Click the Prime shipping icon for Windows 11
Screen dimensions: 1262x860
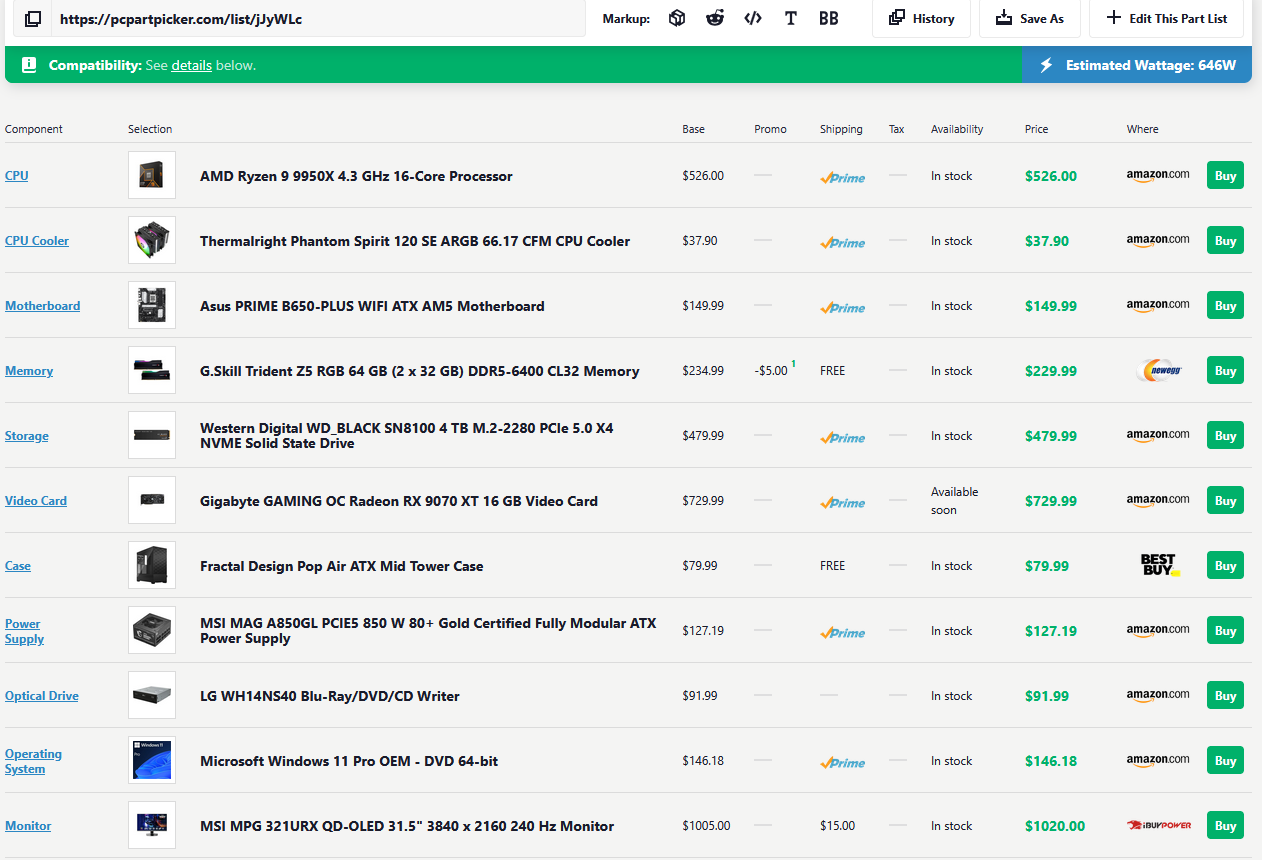842,762
